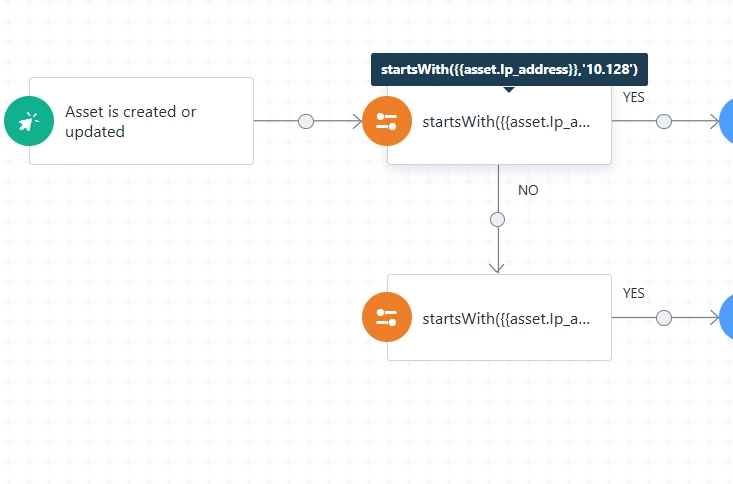Click the blue action icon after first condition

(x=726, y=121)
